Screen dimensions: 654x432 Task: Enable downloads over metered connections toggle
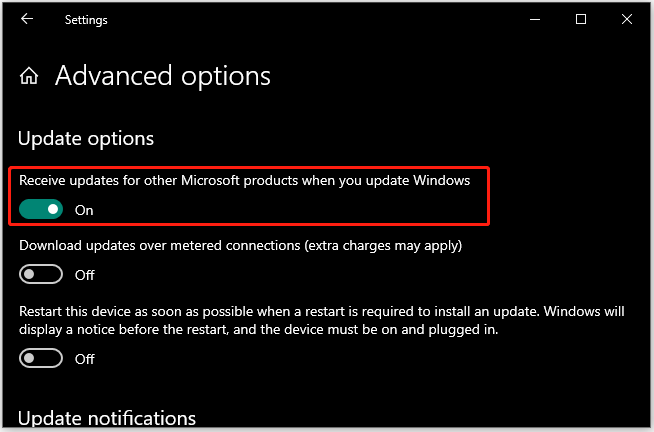[41, 274]
